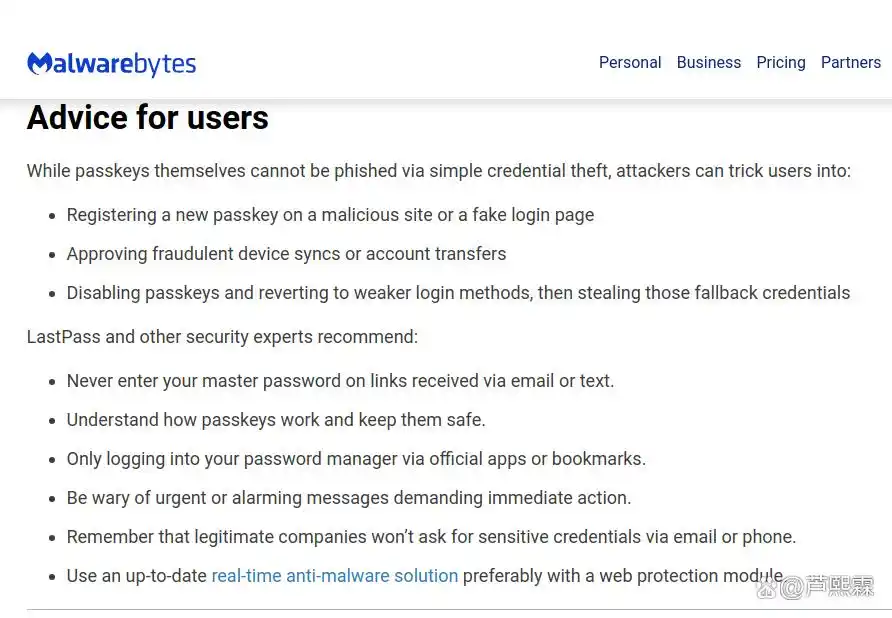Image resolution: width=892 pixels, height=618 pixels.
Task: Open the Business navigation item
Action: [709, 62]
